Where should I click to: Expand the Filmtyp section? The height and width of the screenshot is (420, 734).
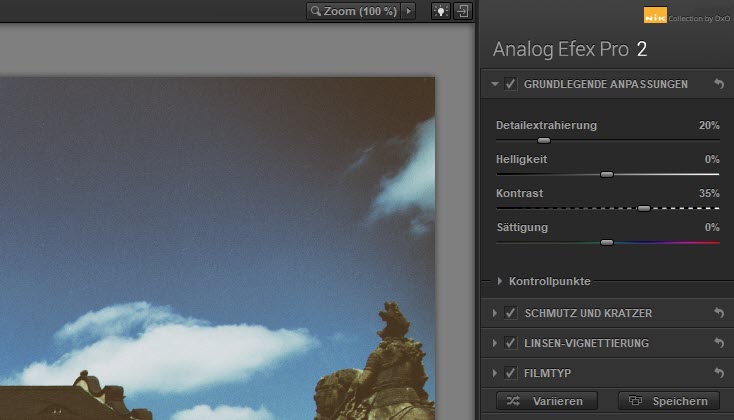tap(495, 373)
